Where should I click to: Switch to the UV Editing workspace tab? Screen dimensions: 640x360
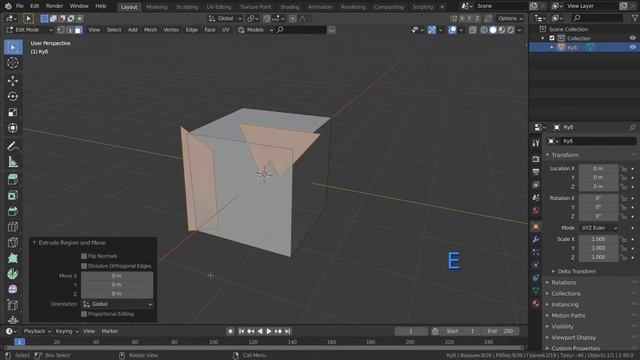pyautogui.click(x=219, y=7)
